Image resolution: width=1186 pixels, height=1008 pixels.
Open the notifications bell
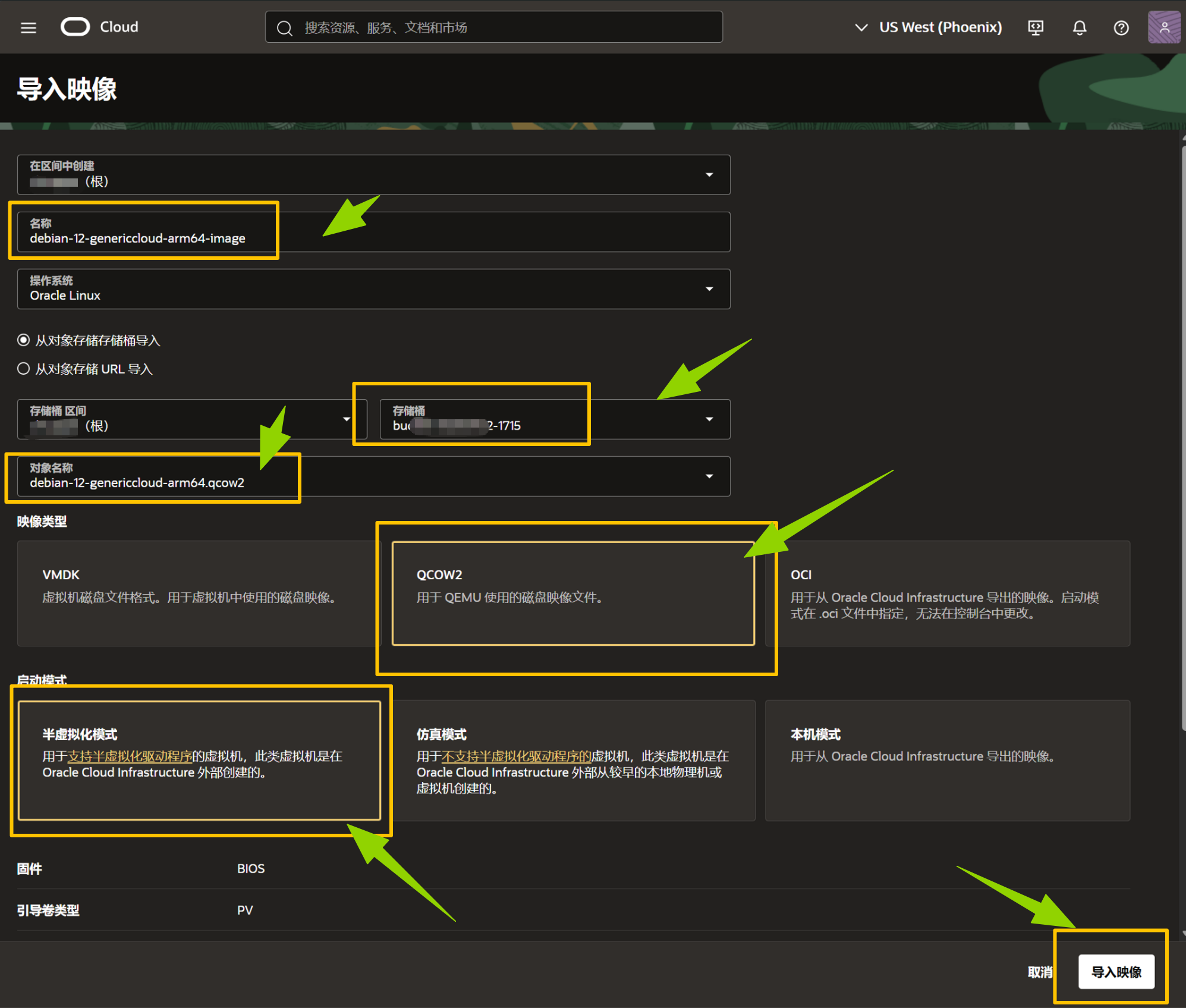pos(1079,27)
